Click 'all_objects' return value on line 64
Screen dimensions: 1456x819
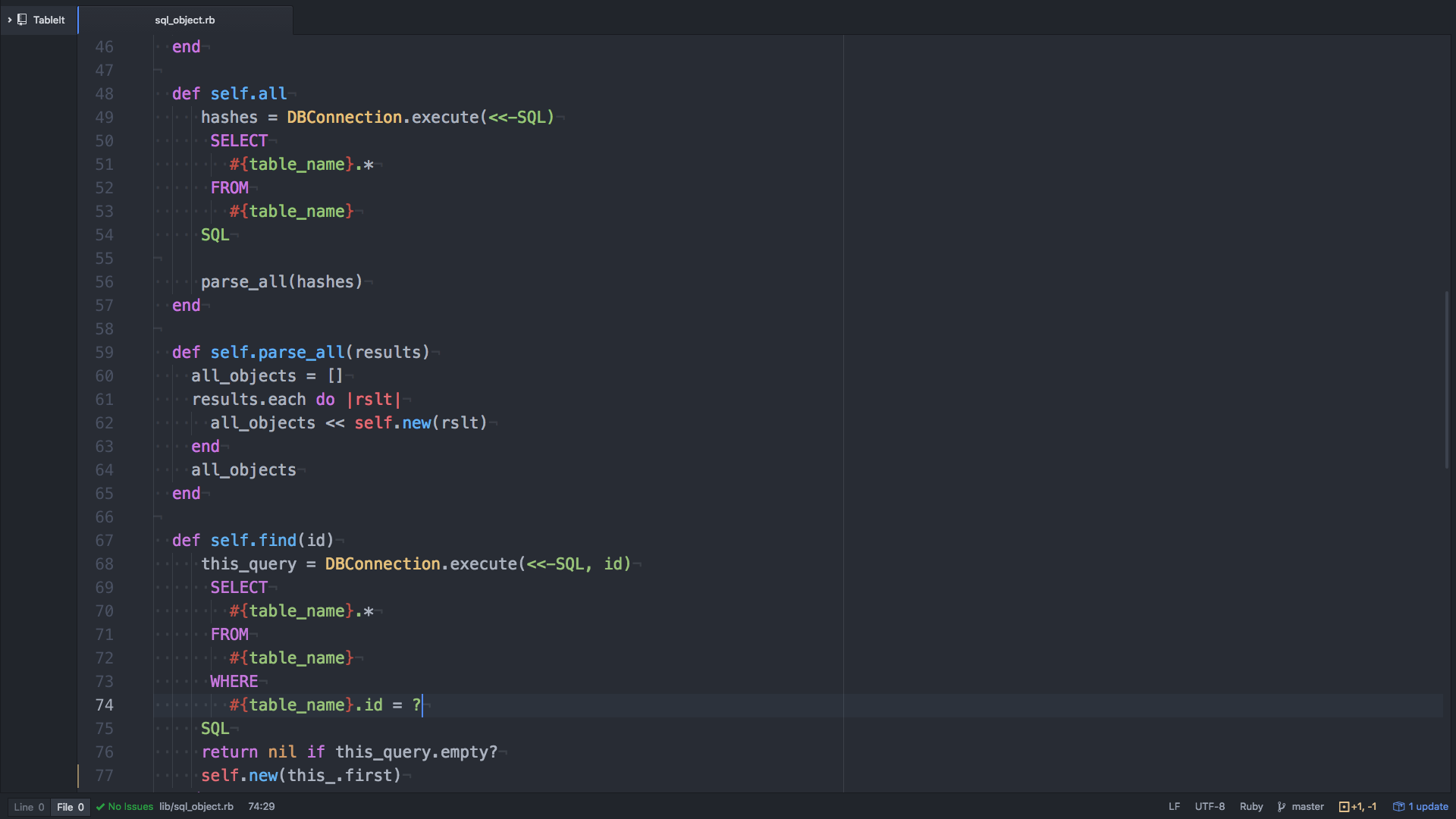pyautogui.click(x=243, y=470)
